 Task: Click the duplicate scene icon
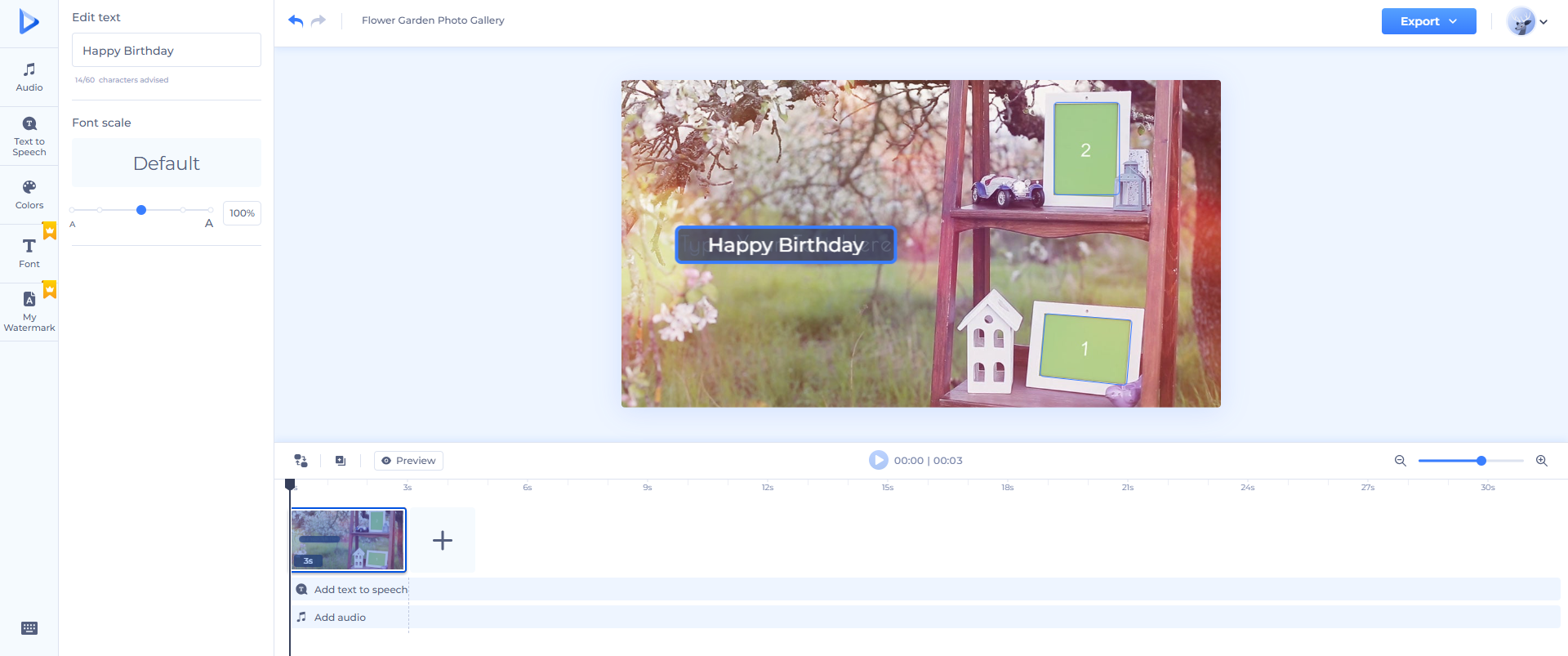pyautogui.click(x=341, y=461)
